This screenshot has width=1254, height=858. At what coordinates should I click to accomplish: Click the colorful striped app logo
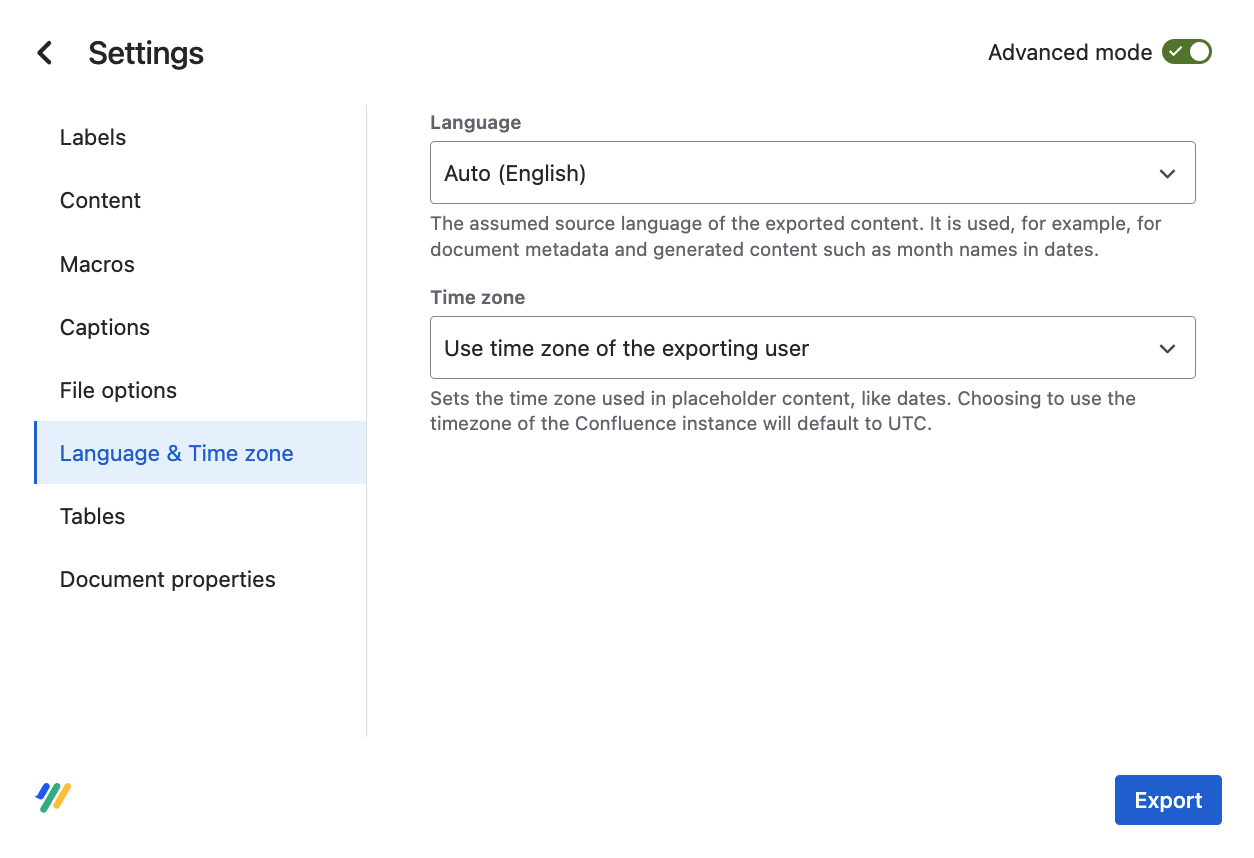[x=54, y=797]
